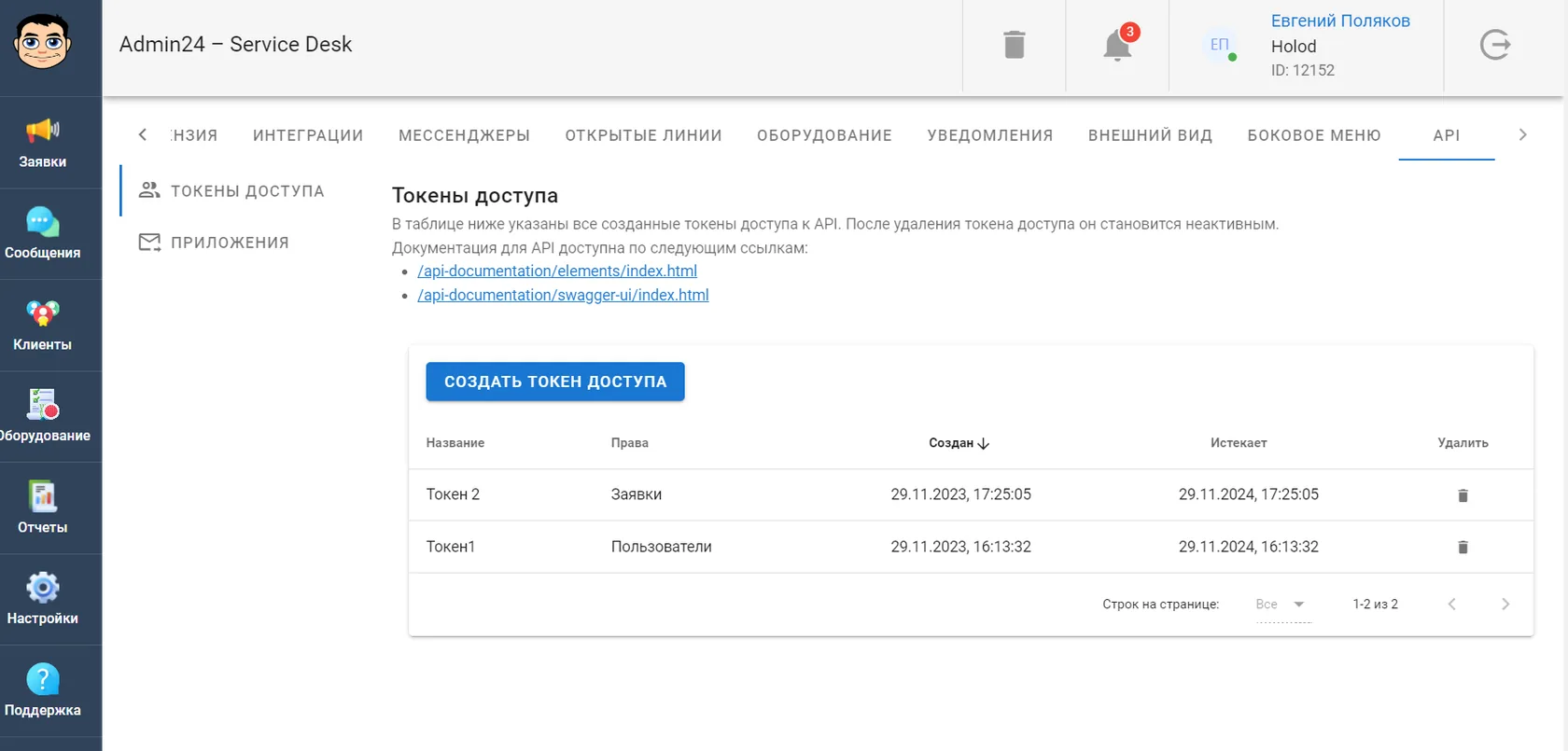Go to Клиенты in sidebar
Viewport: 1568px width, 751px height.
43,326
